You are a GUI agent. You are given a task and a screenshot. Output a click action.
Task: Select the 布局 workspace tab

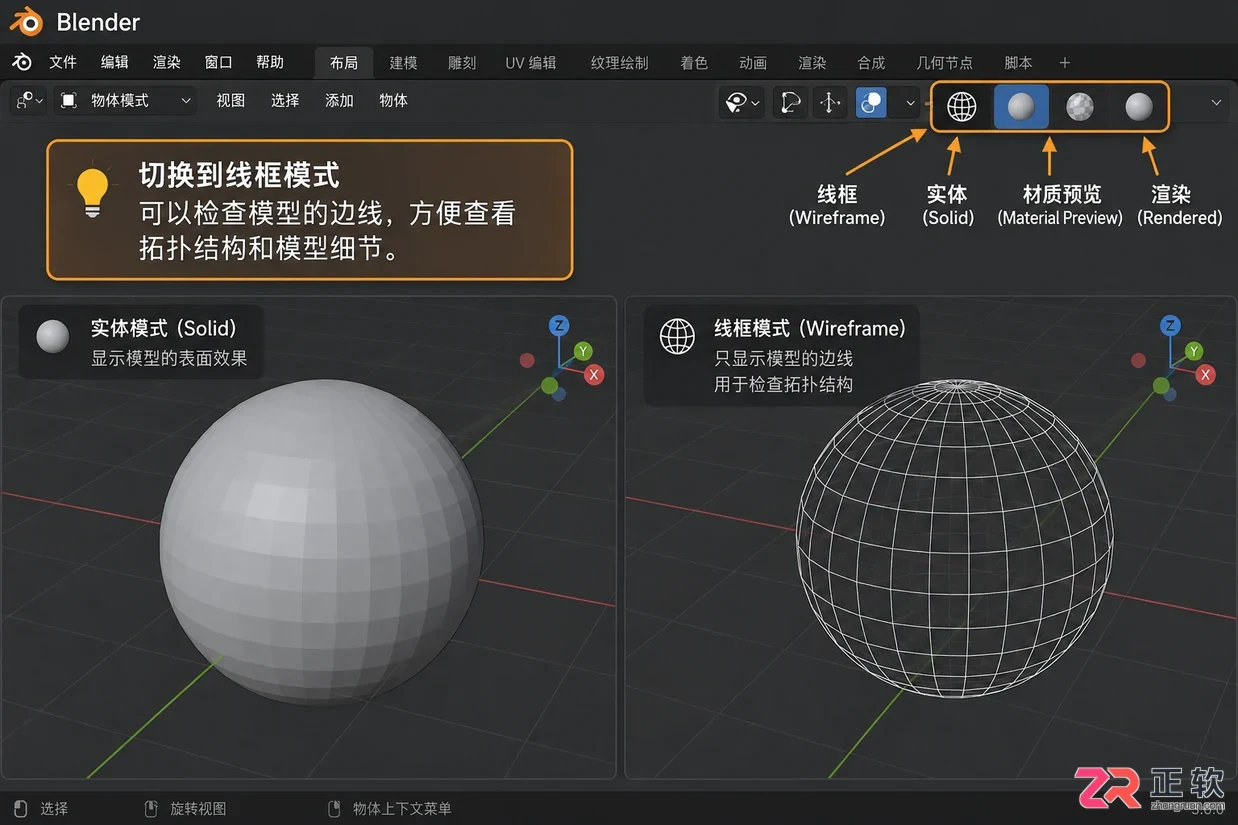coord(344,63)
